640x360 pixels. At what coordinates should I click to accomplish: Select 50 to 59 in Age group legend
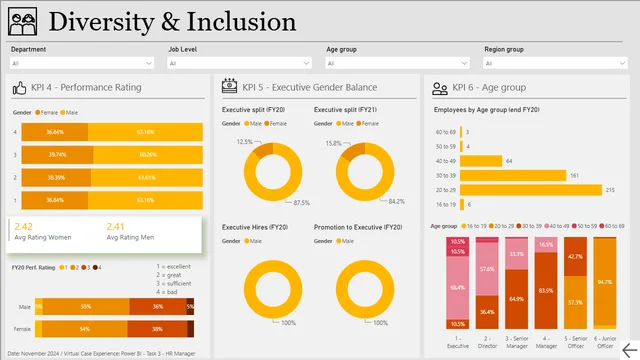tap(584, 226)
